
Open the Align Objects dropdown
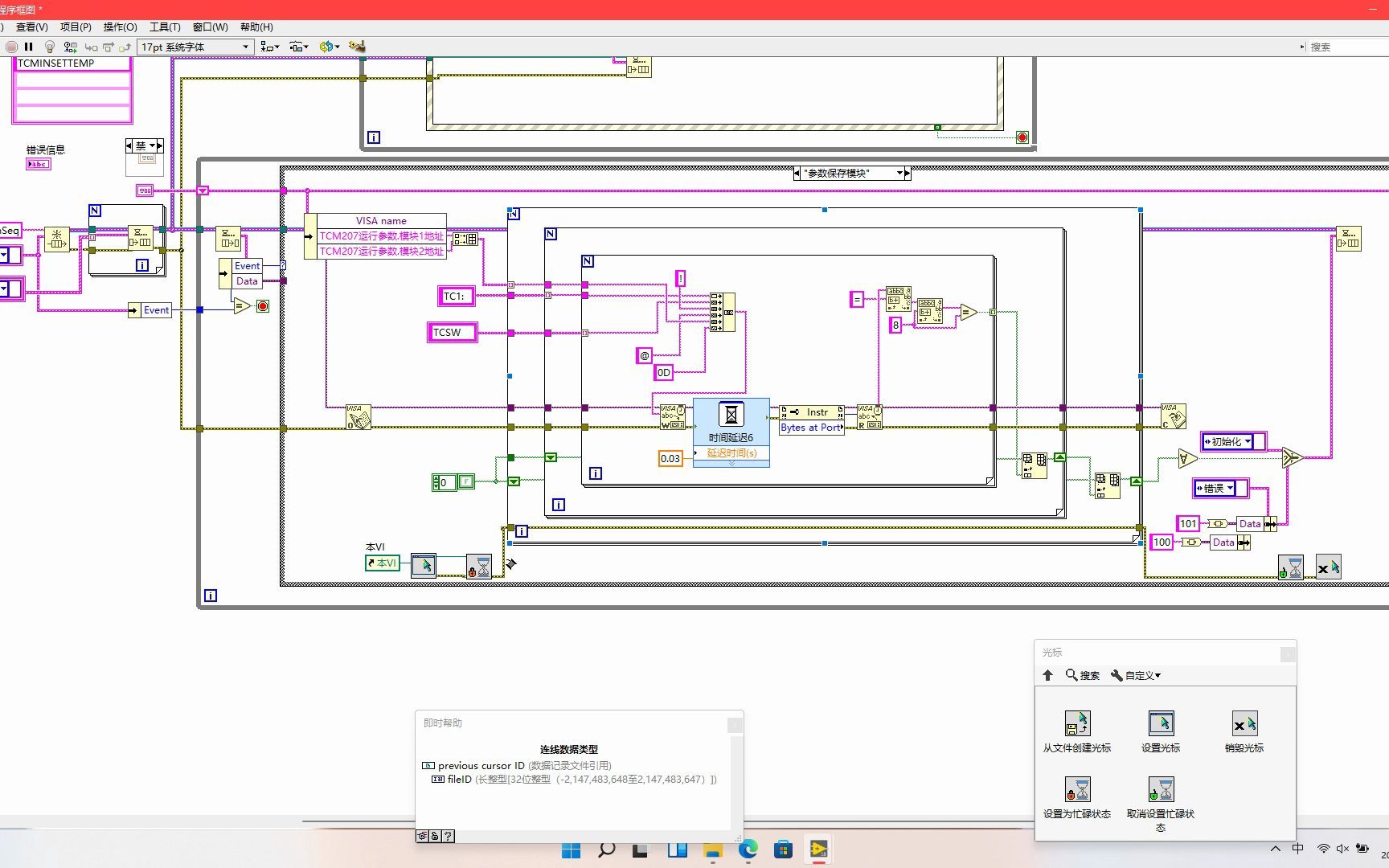click(270, 47)
